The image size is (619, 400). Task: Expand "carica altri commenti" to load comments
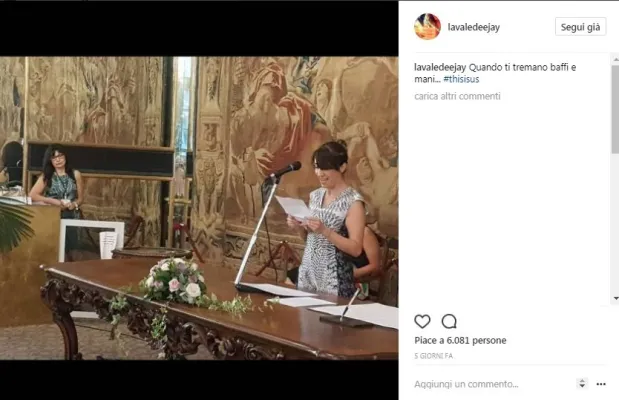457,96
